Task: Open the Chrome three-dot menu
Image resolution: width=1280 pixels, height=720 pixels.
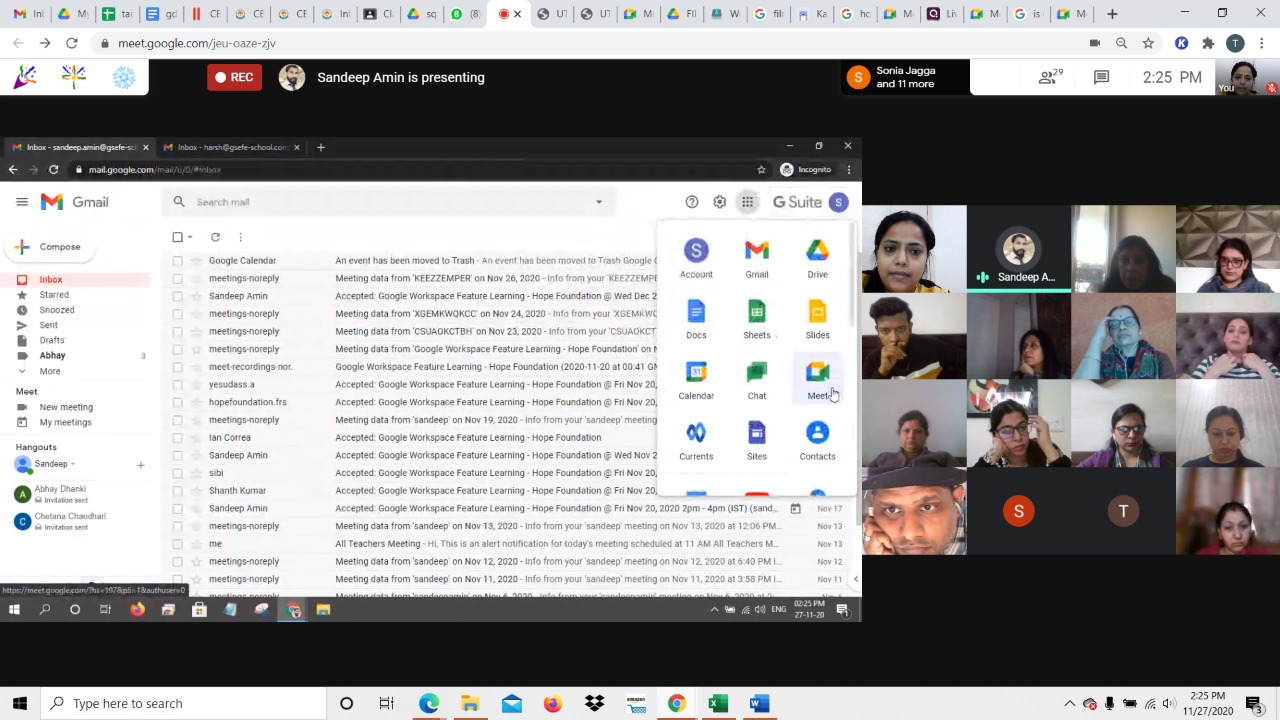Action: pos(1262,43)
